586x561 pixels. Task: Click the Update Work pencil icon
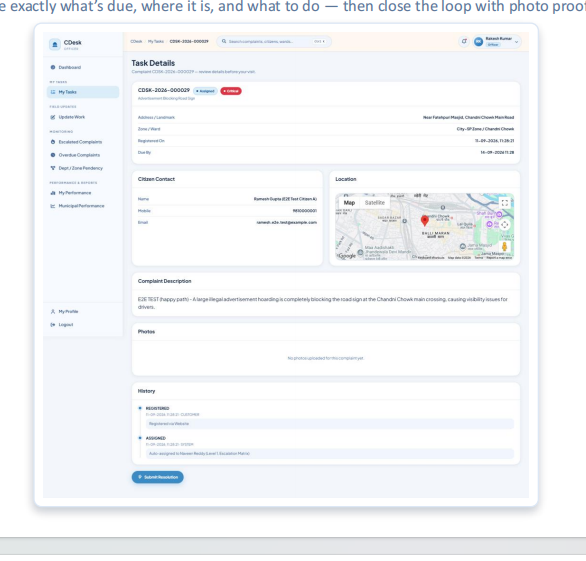click(53, 117)
